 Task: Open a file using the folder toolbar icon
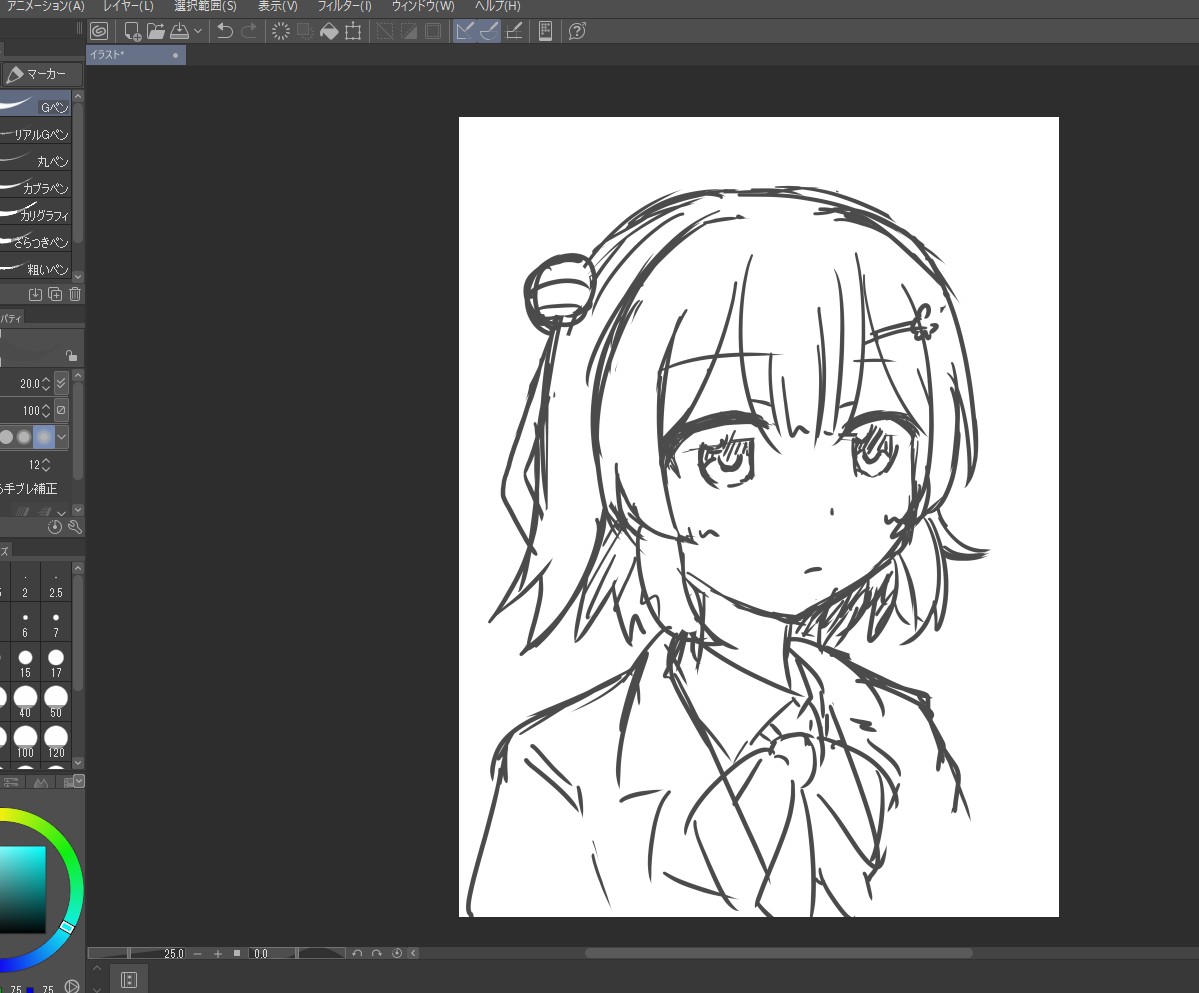click(157, 31)
